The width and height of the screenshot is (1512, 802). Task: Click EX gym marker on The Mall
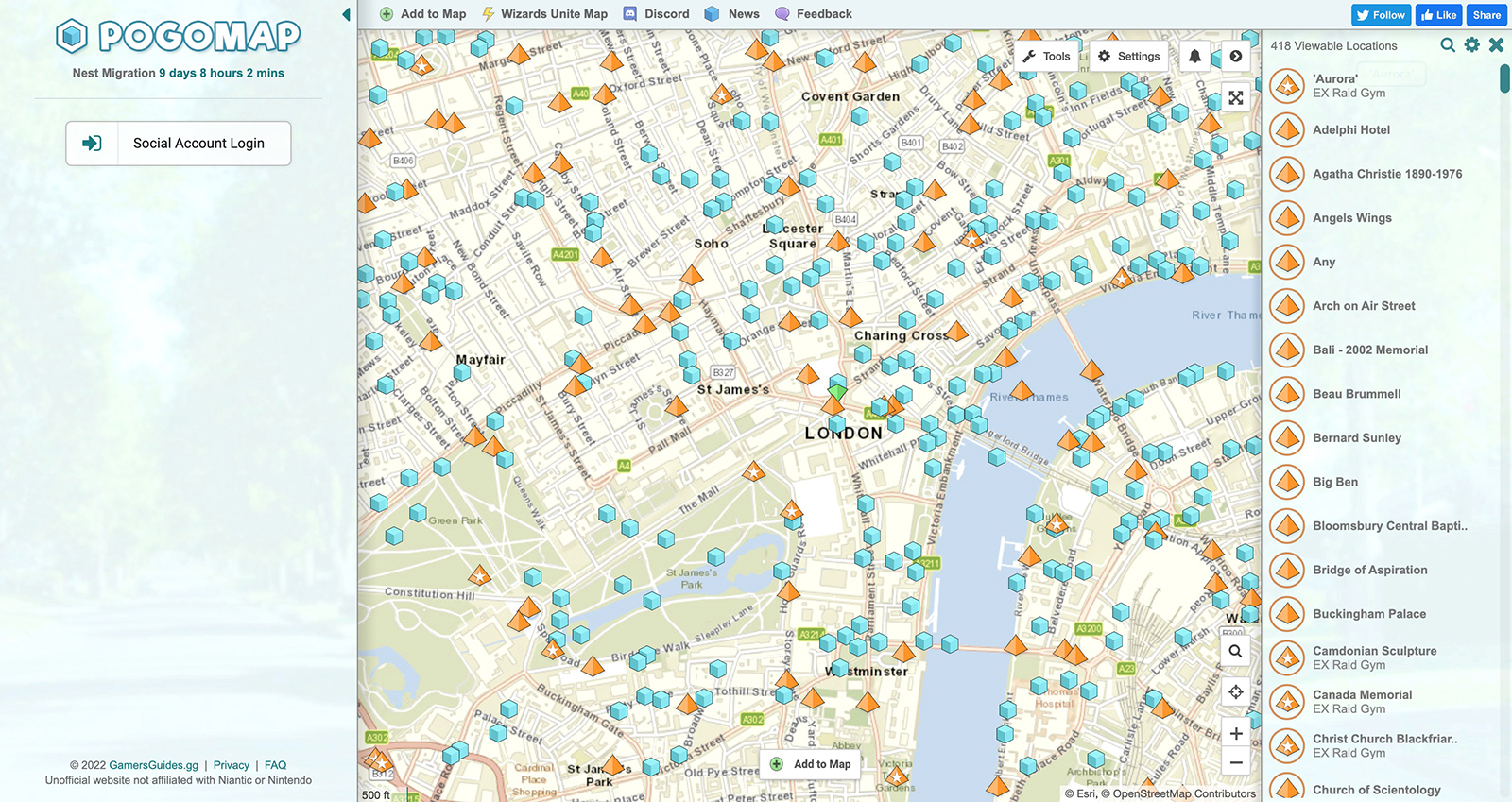click(753, 470)
